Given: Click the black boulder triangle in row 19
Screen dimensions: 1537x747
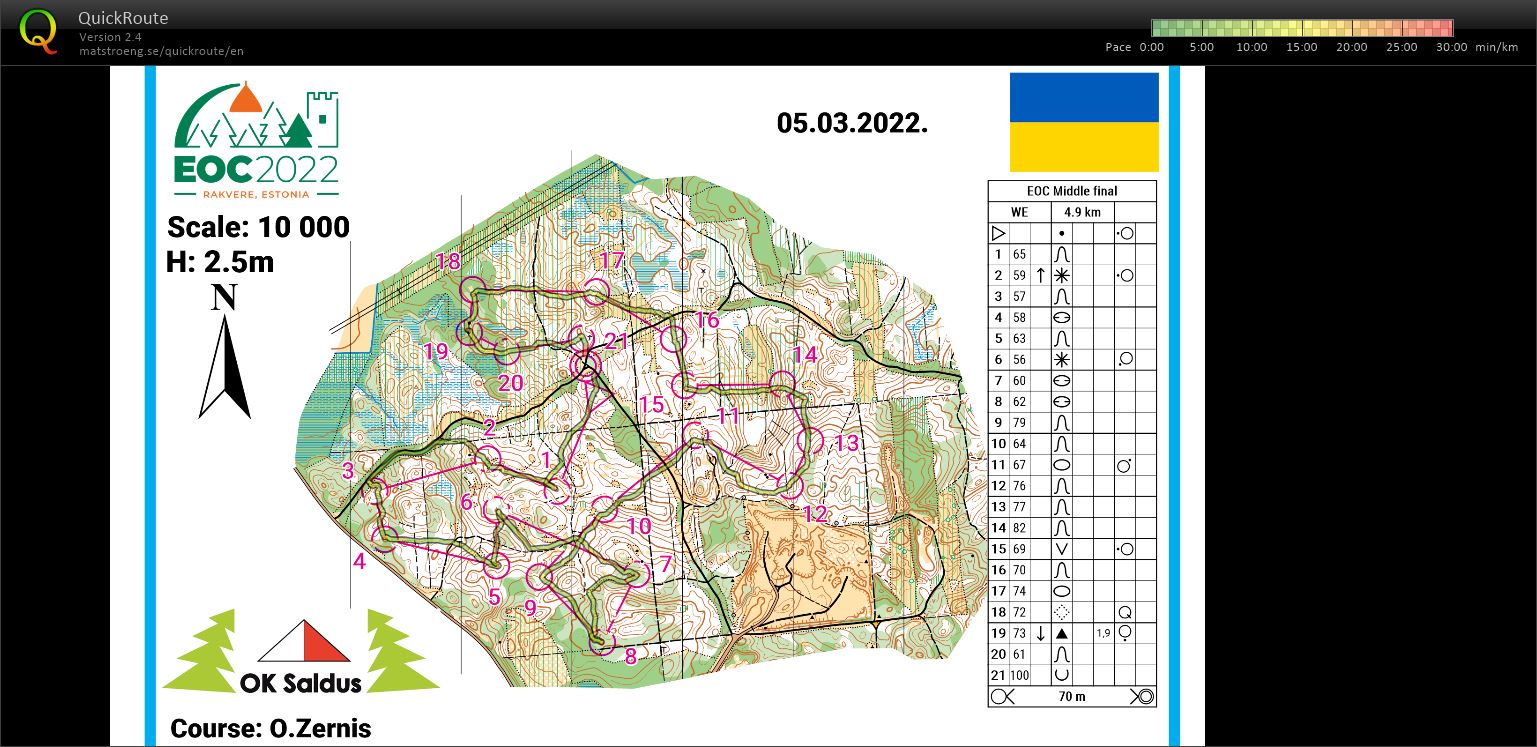Looking at the screenshot, I should tap(1062, 633).
